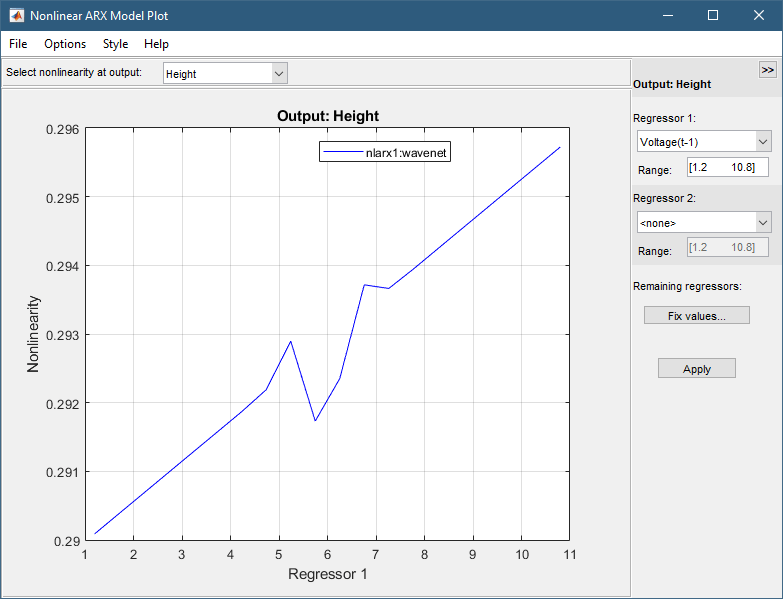Click the 0.296 y-axis tick label
783x599 pixels.
[62, 130]
